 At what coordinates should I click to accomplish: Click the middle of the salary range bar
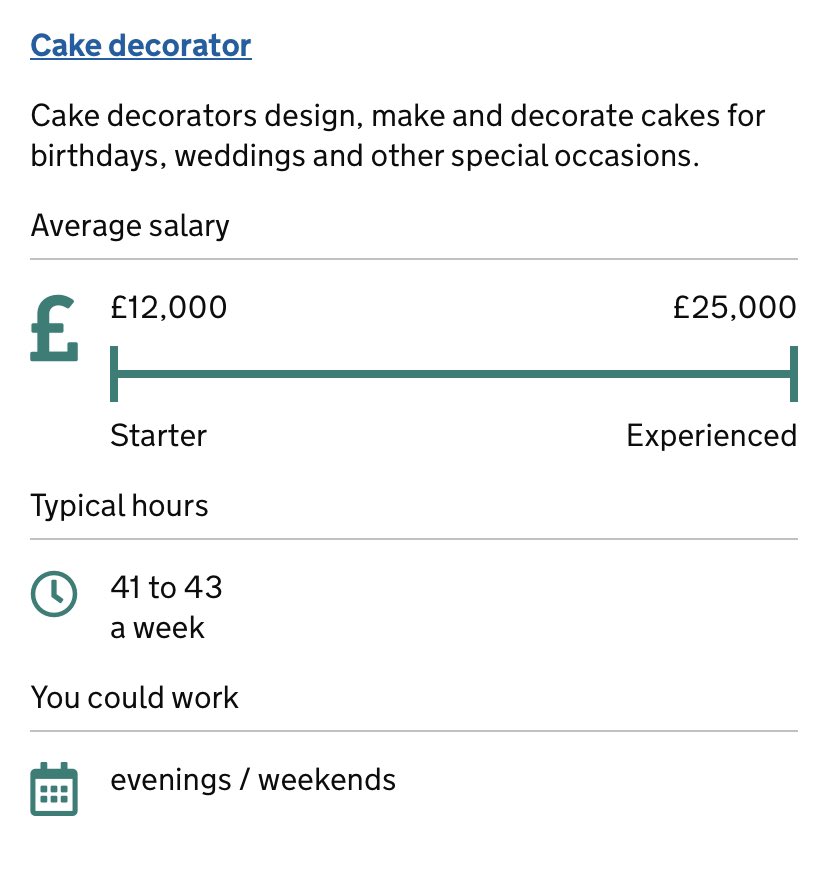(x=454, y=374)
